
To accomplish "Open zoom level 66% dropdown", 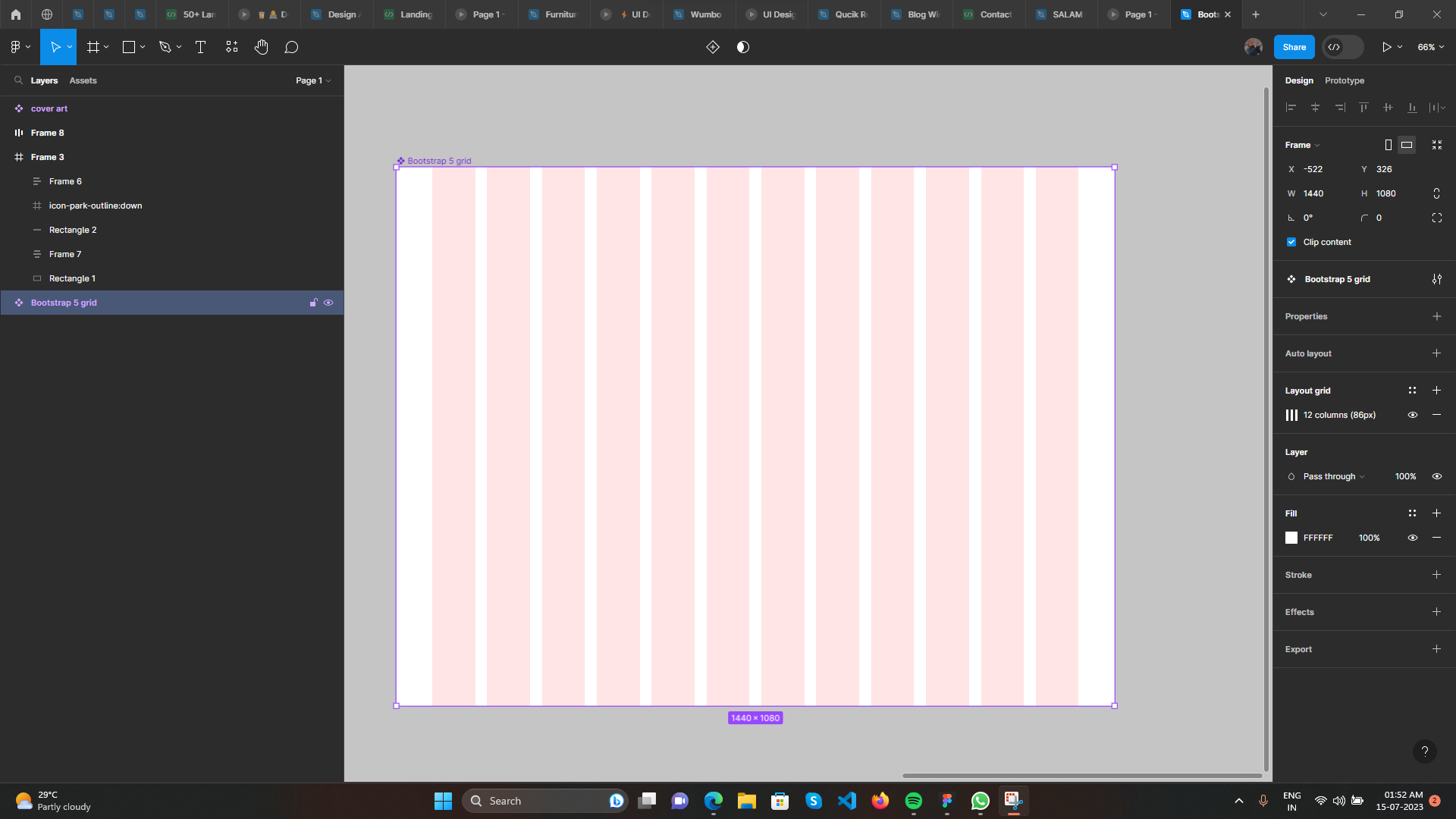I will pyautogui.click(x=1430, y=47).
